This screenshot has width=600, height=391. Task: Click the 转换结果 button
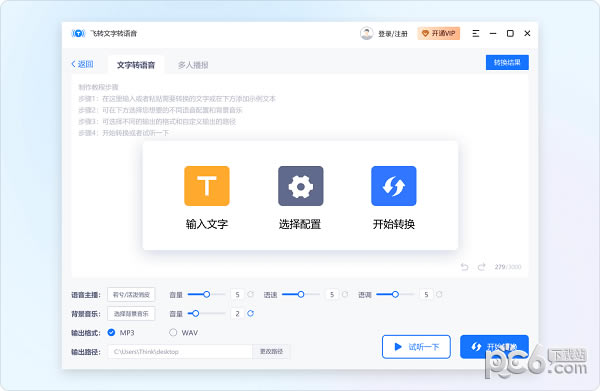(507, 62)
